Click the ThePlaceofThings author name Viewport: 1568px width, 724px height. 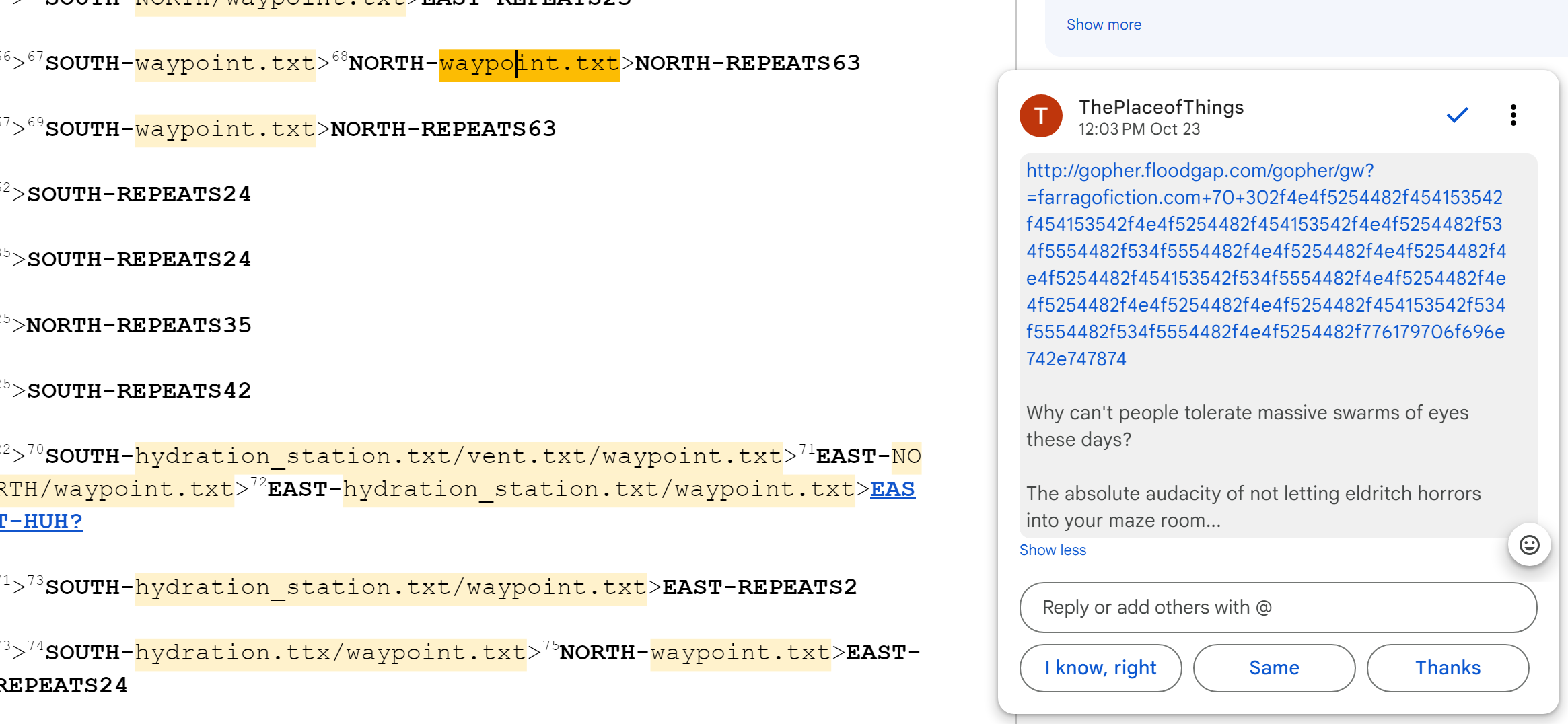pyautogui.click(x=1161, y=107)
